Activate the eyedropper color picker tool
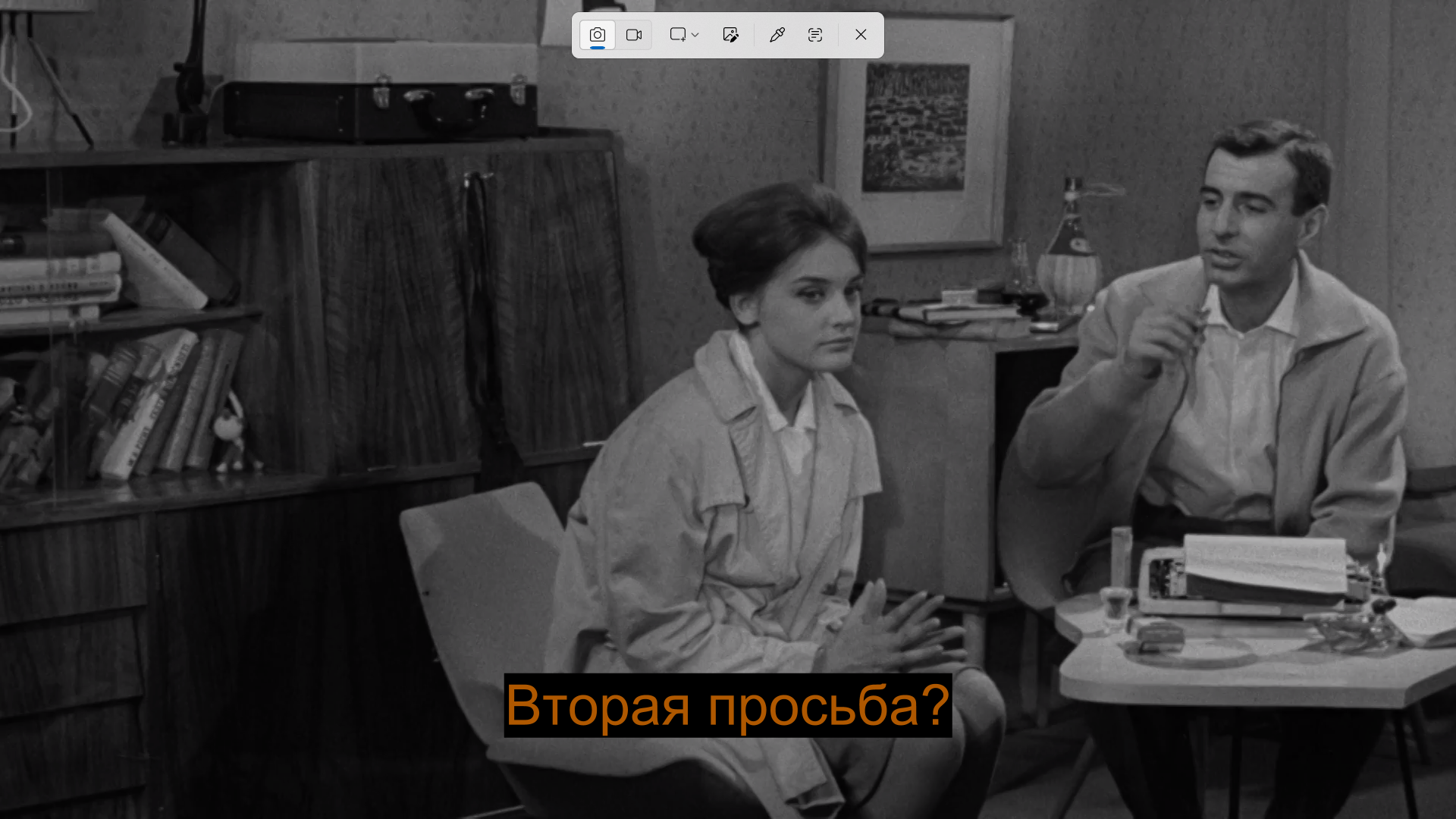 (777, 35)
